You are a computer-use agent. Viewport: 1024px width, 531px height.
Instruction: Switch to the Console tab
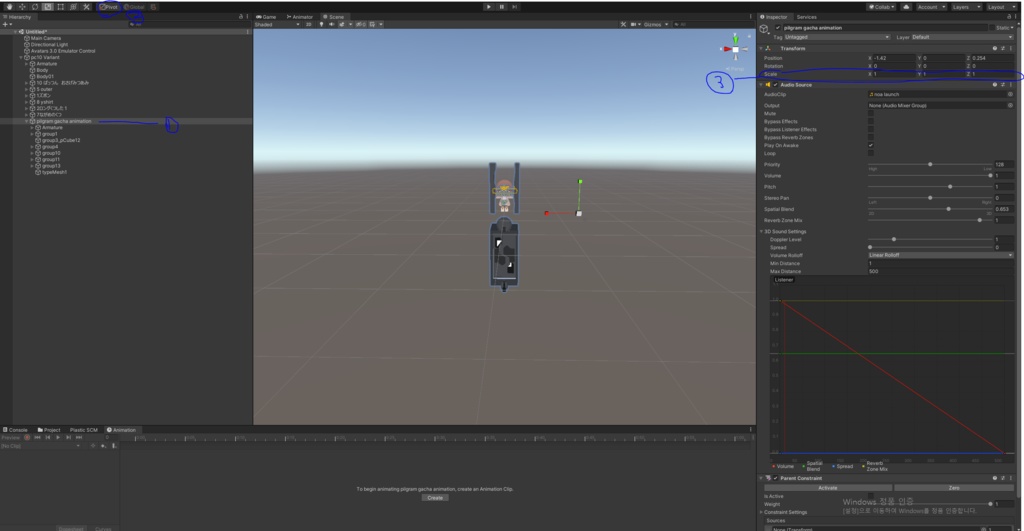[x=15, y=430]
